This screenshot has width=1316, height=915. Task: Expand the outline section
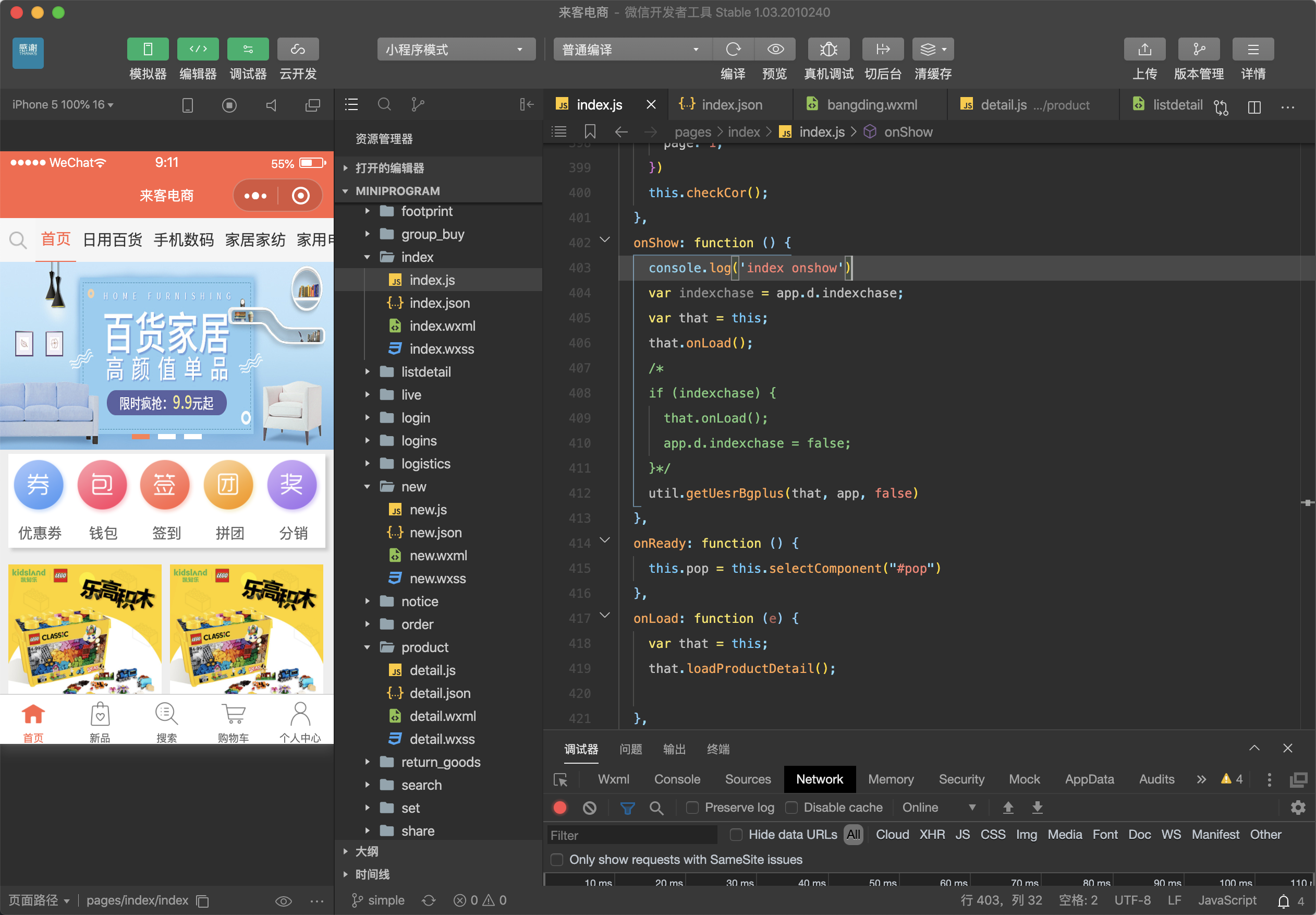click(x=439, y=851)
